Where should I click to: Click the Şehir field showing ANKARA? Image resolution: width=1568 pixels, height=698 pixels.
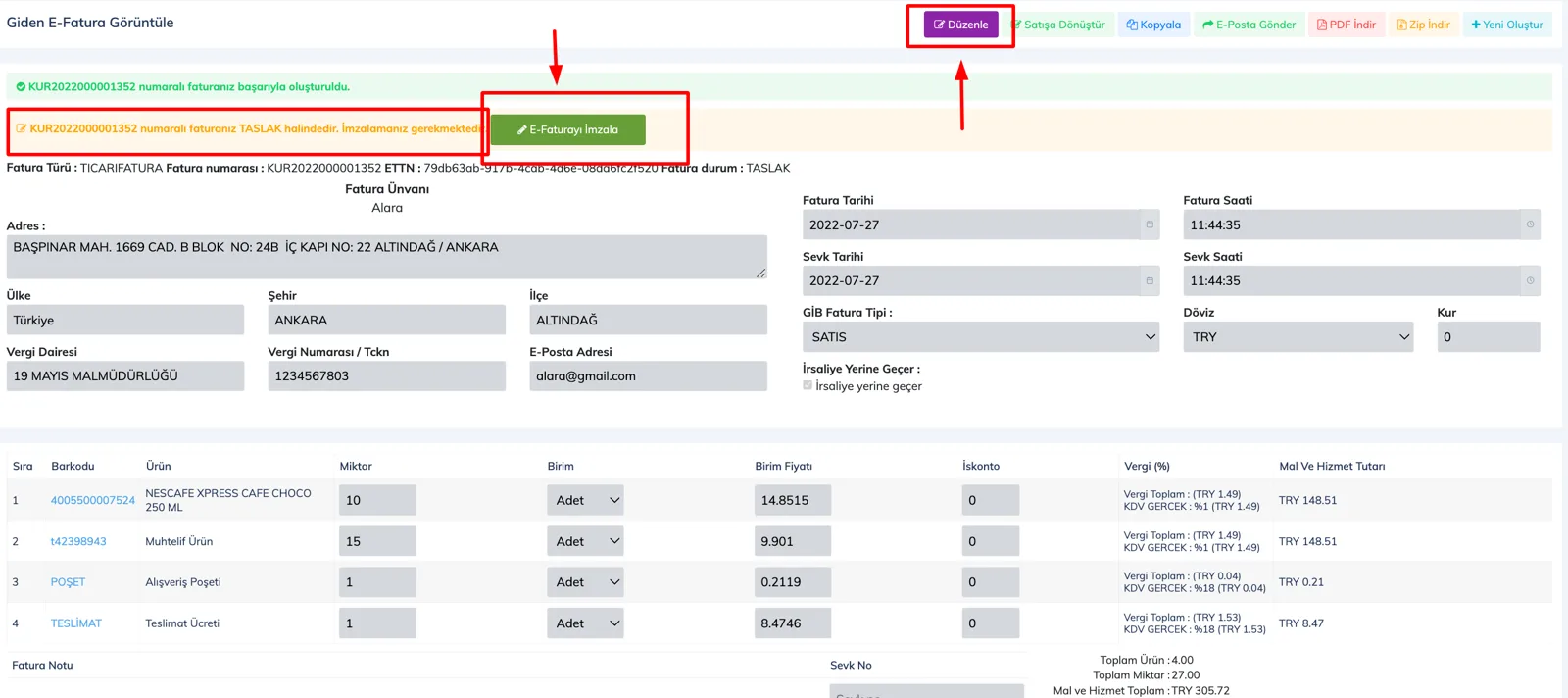pos(387,320)
